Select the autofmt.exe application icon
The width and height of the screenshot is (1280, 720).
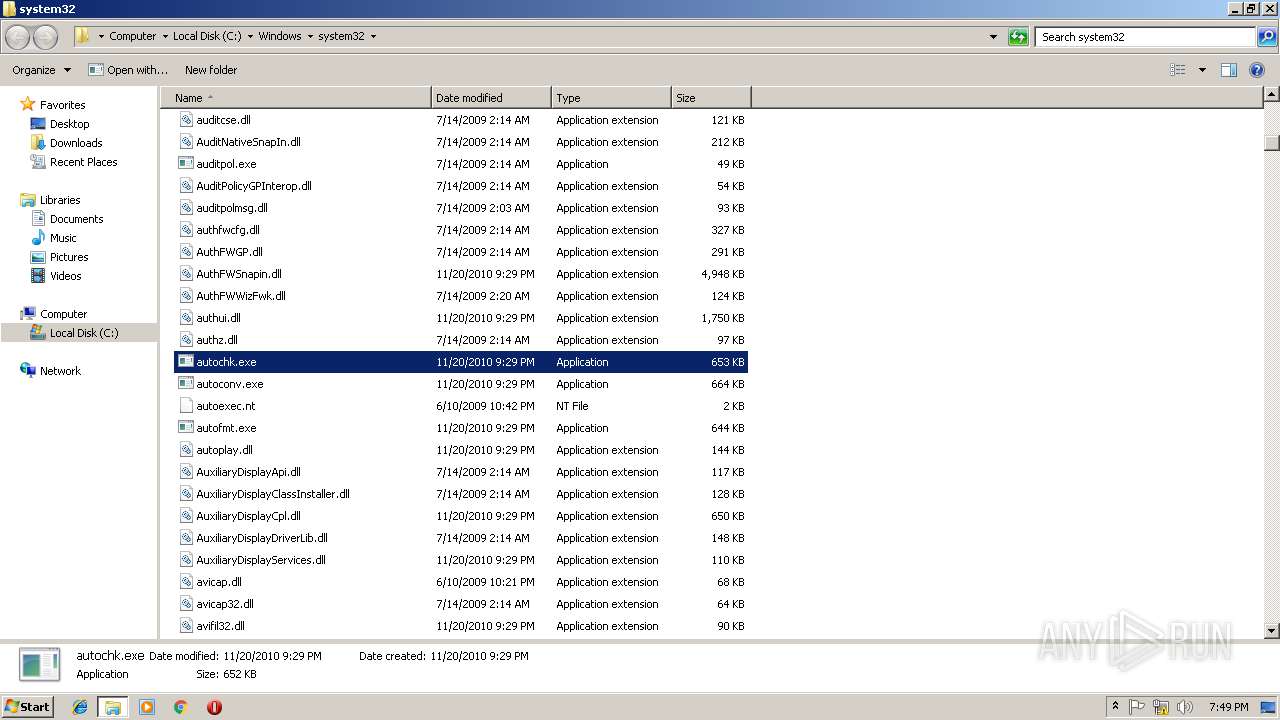click(186, 428)
